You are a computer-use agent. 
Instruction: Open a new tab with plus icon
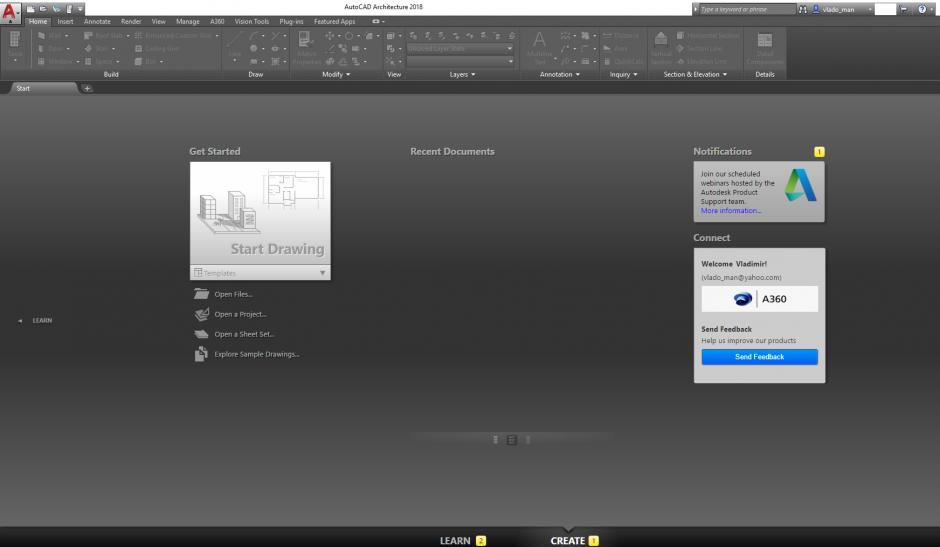coord(87,88)
